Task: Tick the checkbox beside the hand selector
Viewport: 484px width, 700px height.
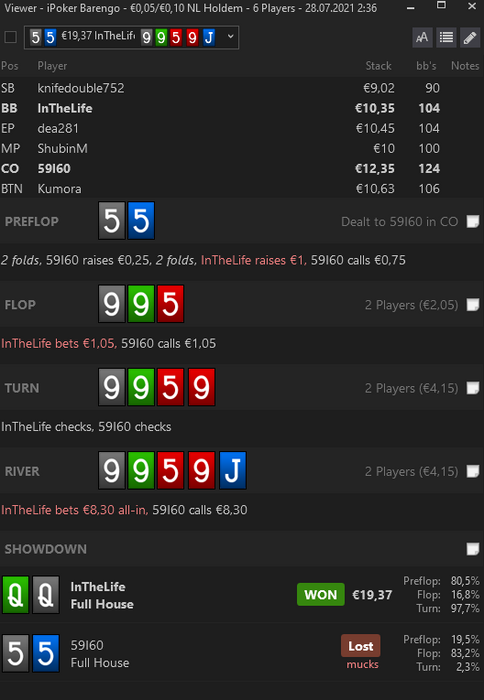Action: (10, 37)
